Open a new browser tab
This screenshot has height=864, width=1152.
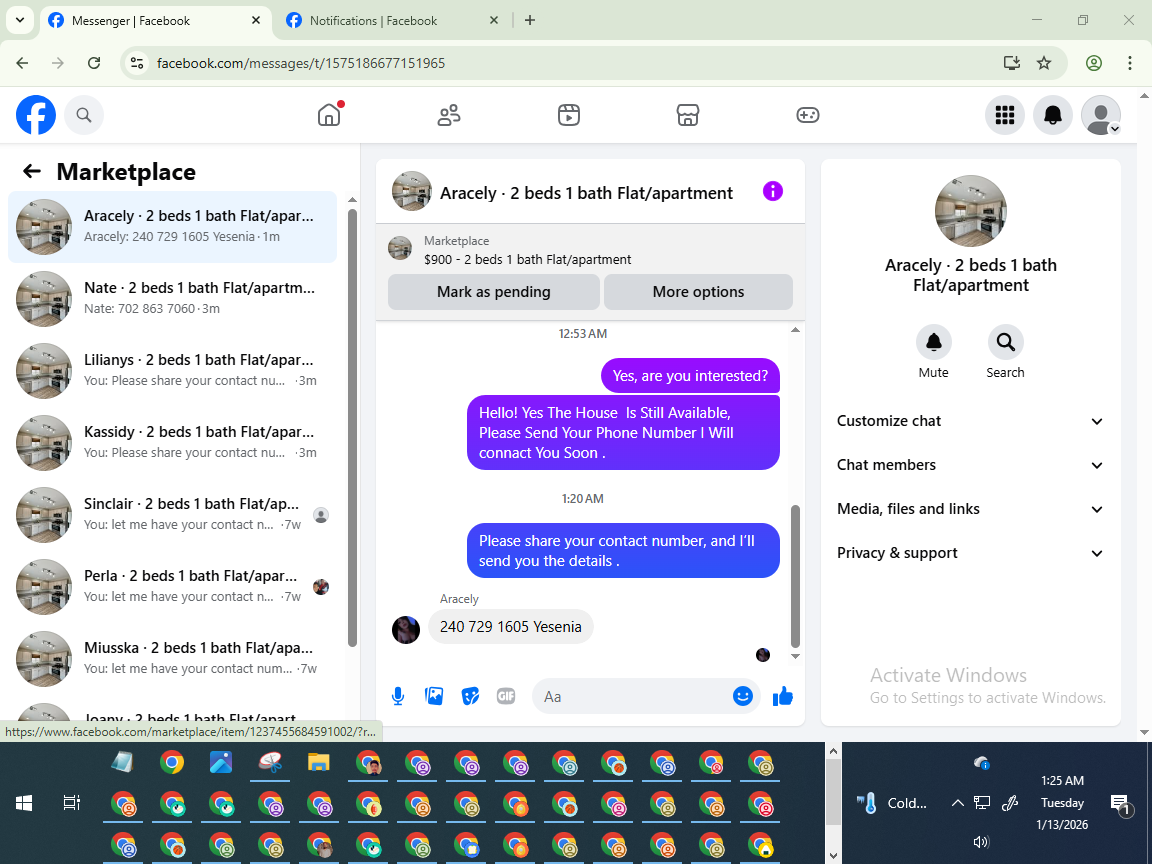[530, 21]
